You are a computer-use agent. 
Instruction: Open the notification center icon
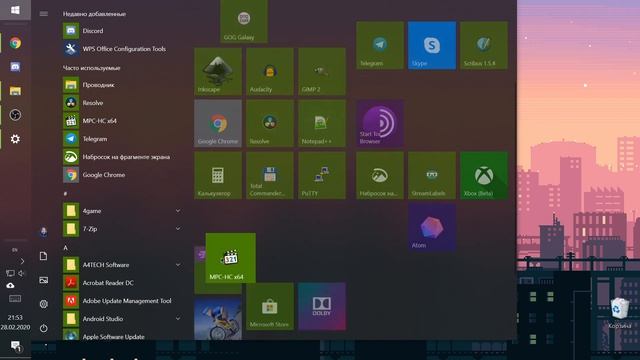coord(15,346)
